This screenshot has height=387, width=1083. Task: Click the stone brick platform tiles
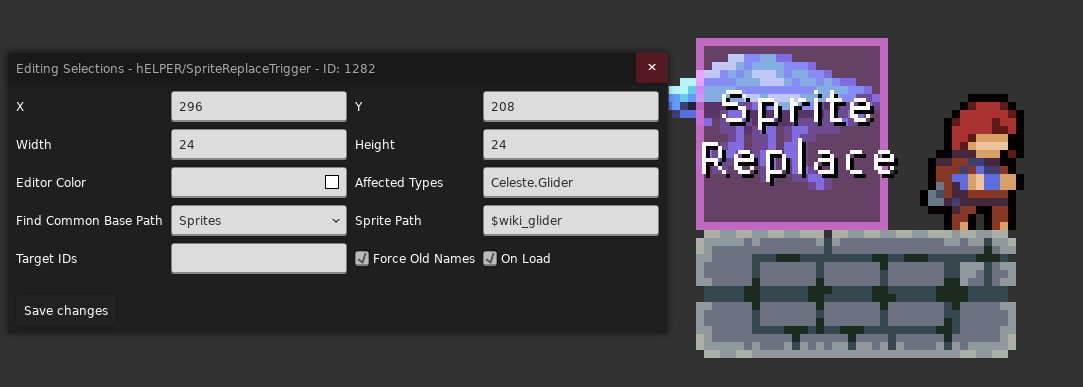click(x=856, y=294)
